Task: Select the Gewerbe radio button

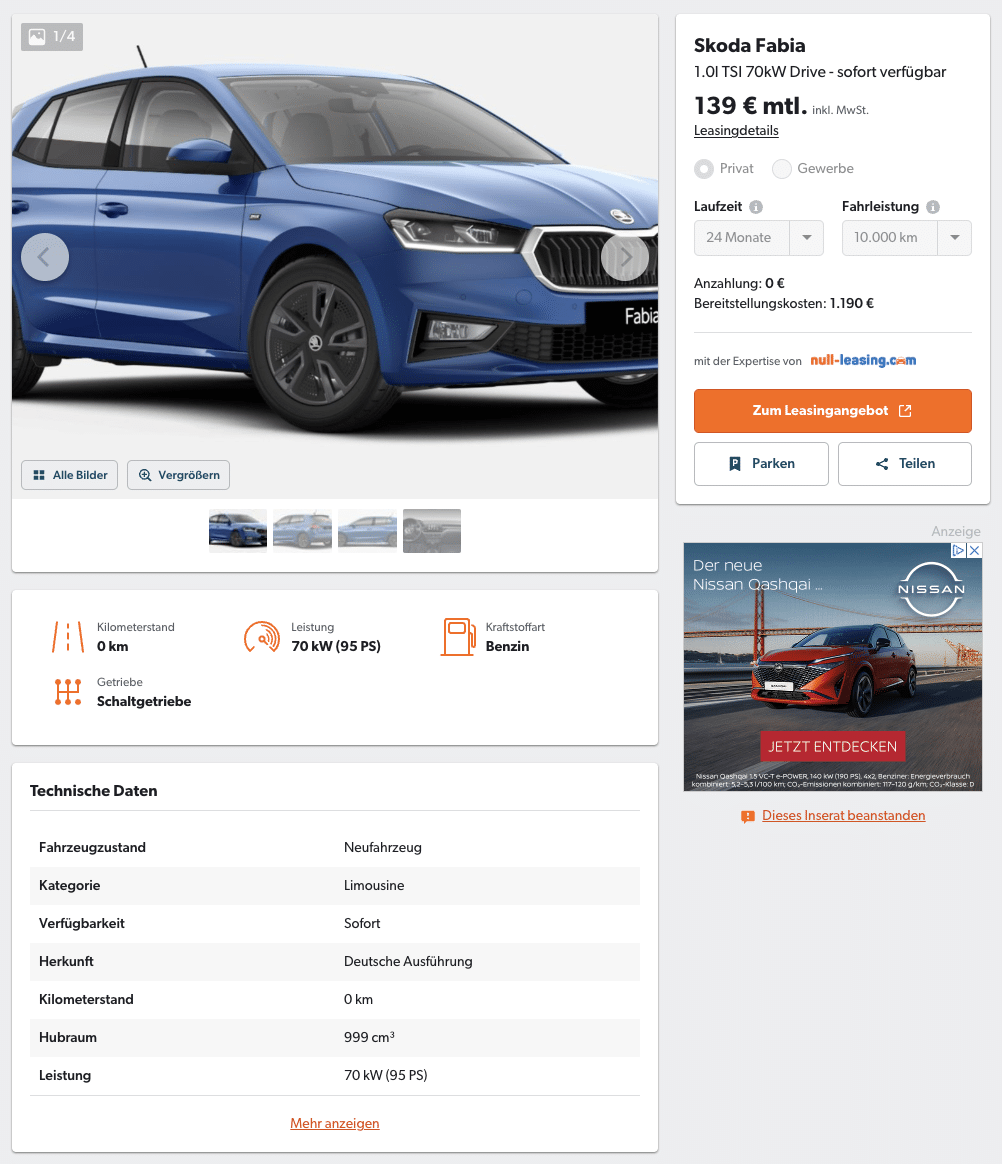Action: click(782, 169)
